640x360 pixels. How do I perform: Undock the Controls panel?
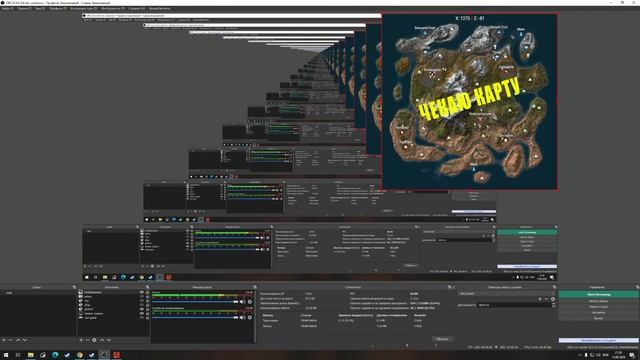[637, 287]
